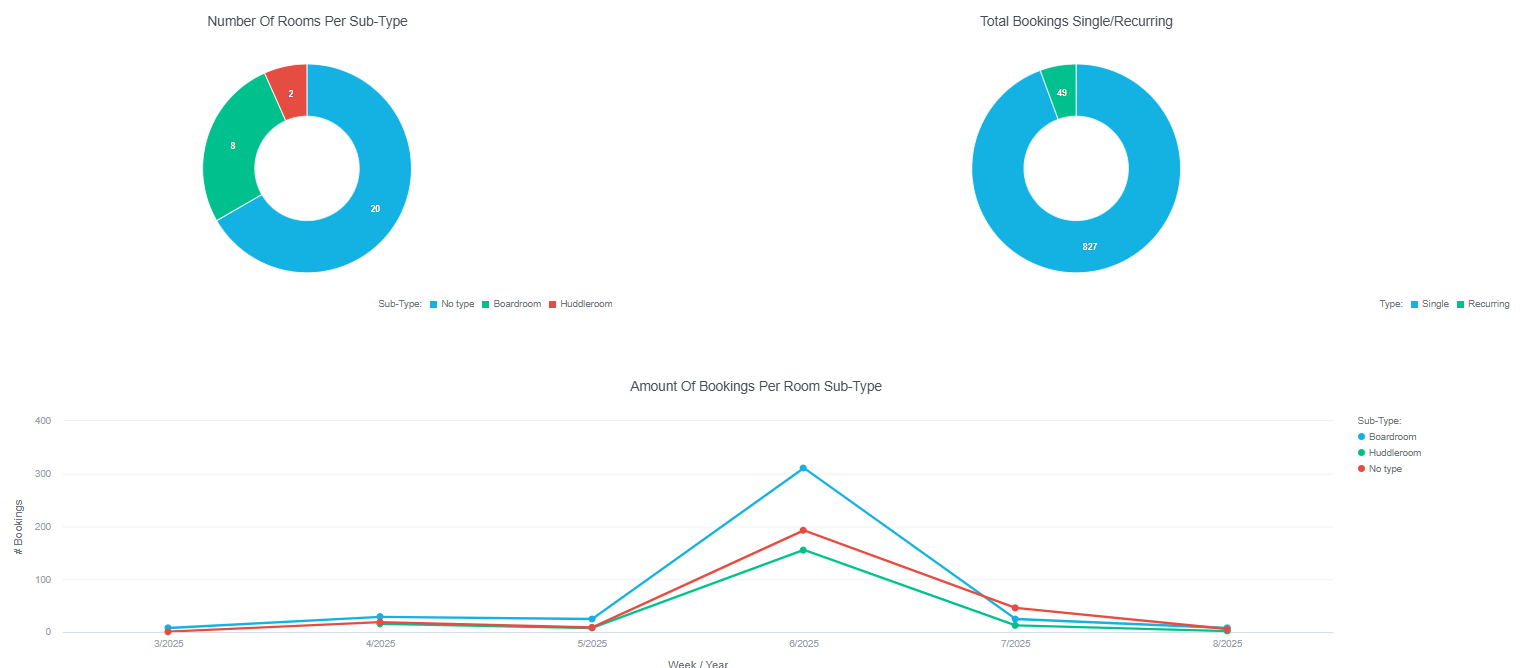Hide Huddleroom in the rooms donut legend

point(585,304)
